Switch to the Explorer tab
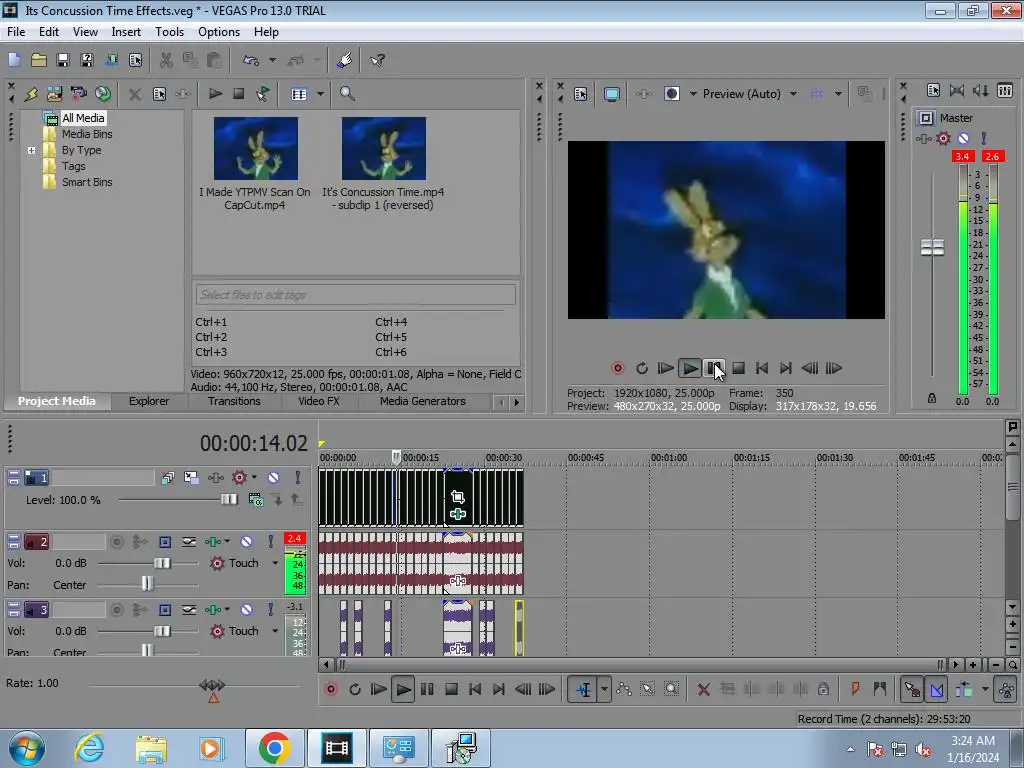Image resolution: width=1024 pixels, height=768 pixels. tap(149, 401)
